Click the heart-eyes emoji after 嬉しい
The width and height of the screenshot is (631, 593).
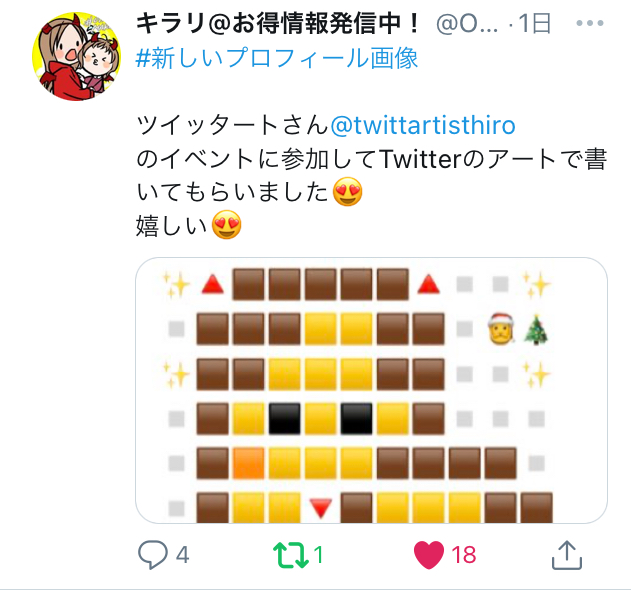[x=227, y=225]
